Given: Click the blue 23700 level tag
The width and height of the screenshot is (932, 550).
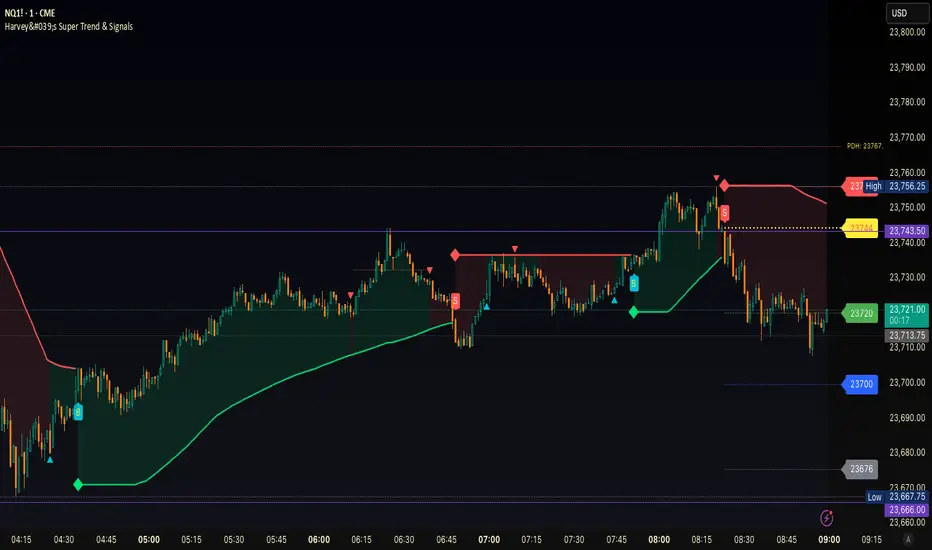Looking at the screenshot, I should click(x=860, y=384).
